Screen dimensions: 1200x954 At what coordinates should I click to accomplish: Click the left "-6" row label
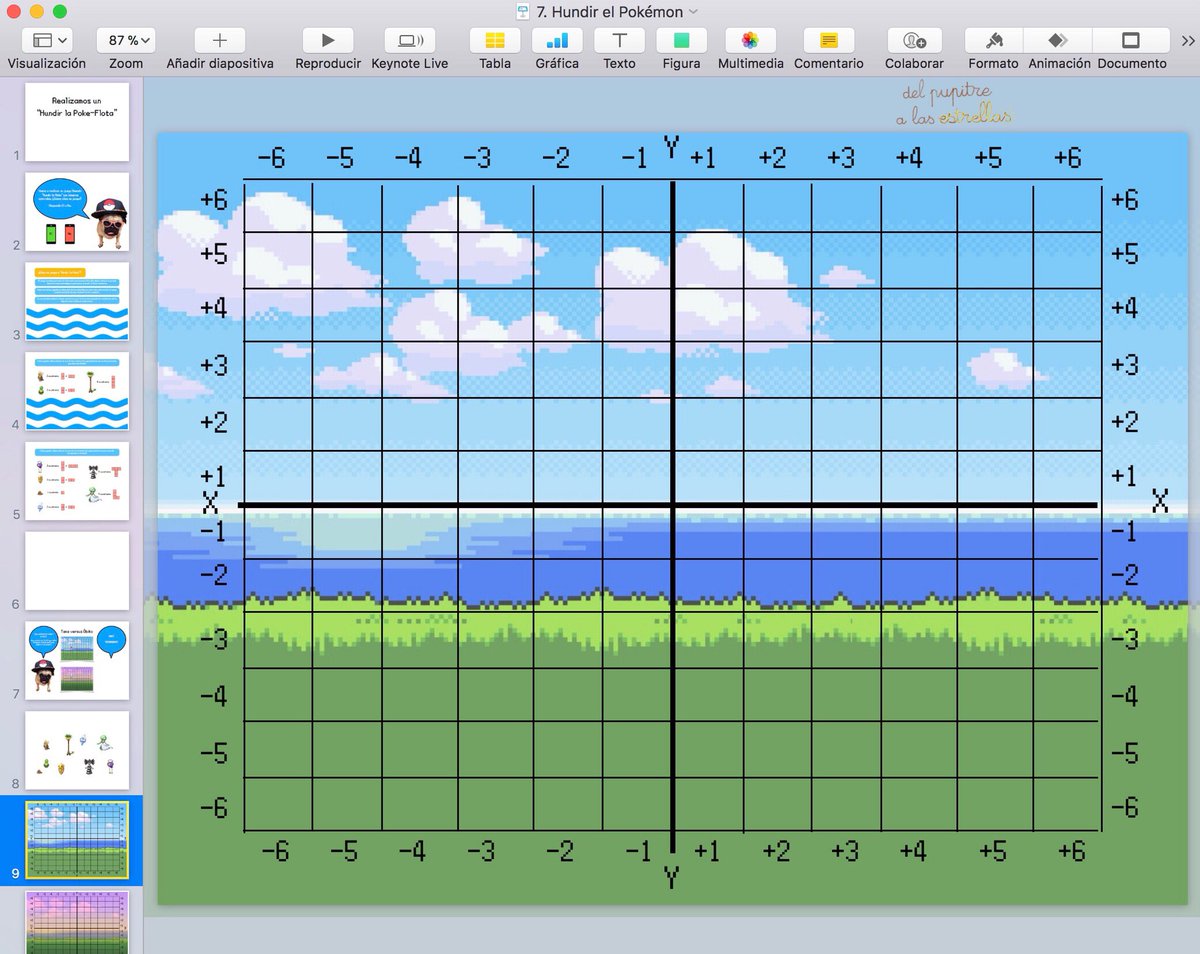pos(214,807)
